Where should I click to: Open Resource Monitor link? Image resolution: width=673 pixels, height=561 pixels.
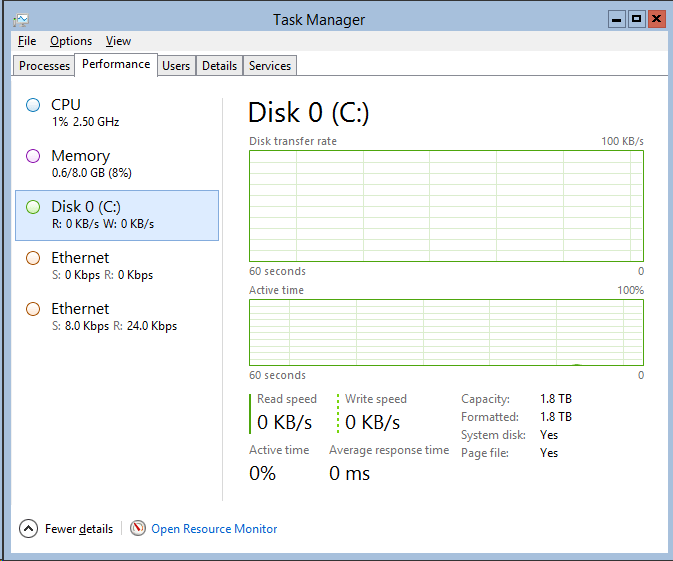[x=214, y=529]
